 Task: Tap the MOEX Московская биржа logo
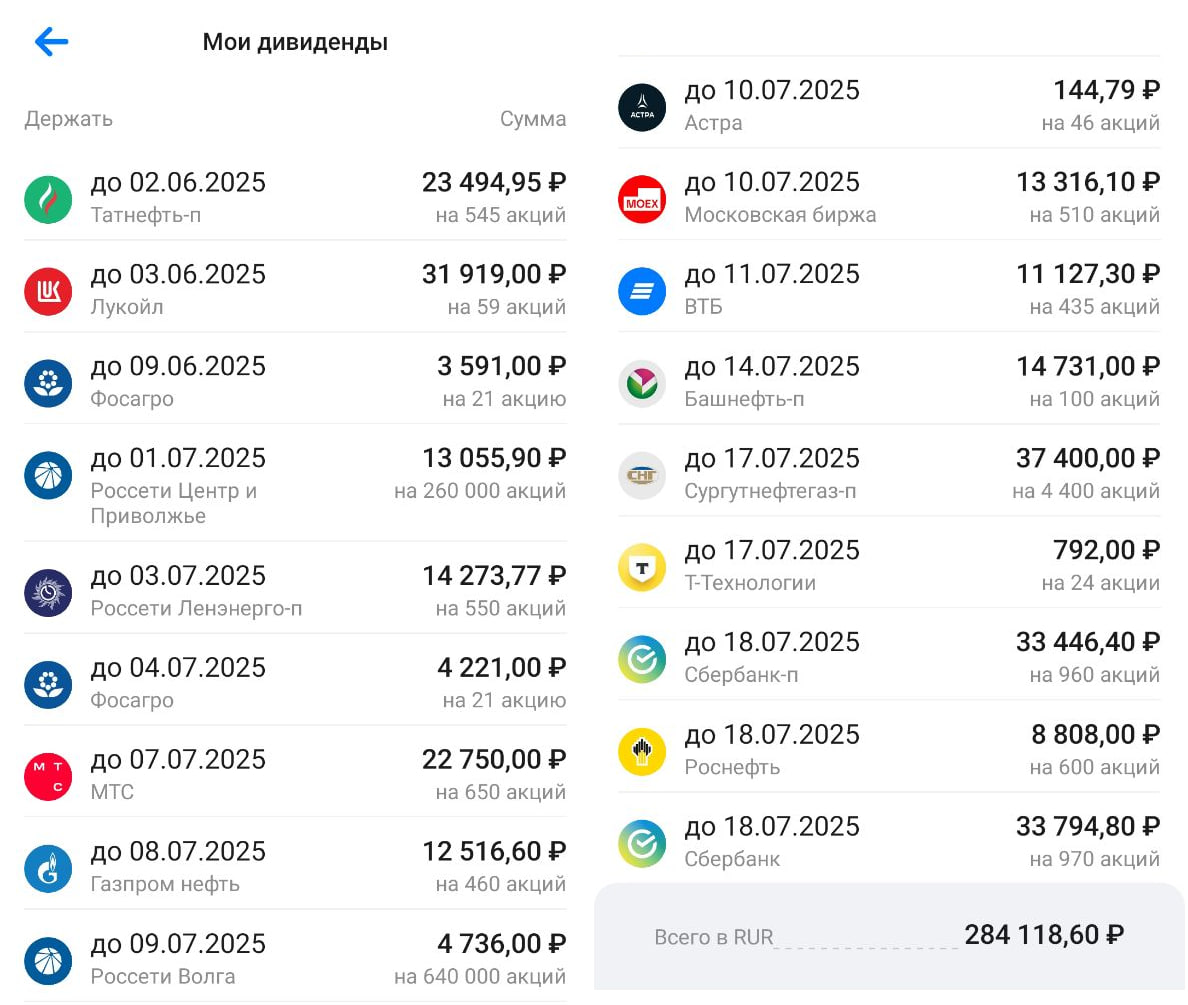642,199
